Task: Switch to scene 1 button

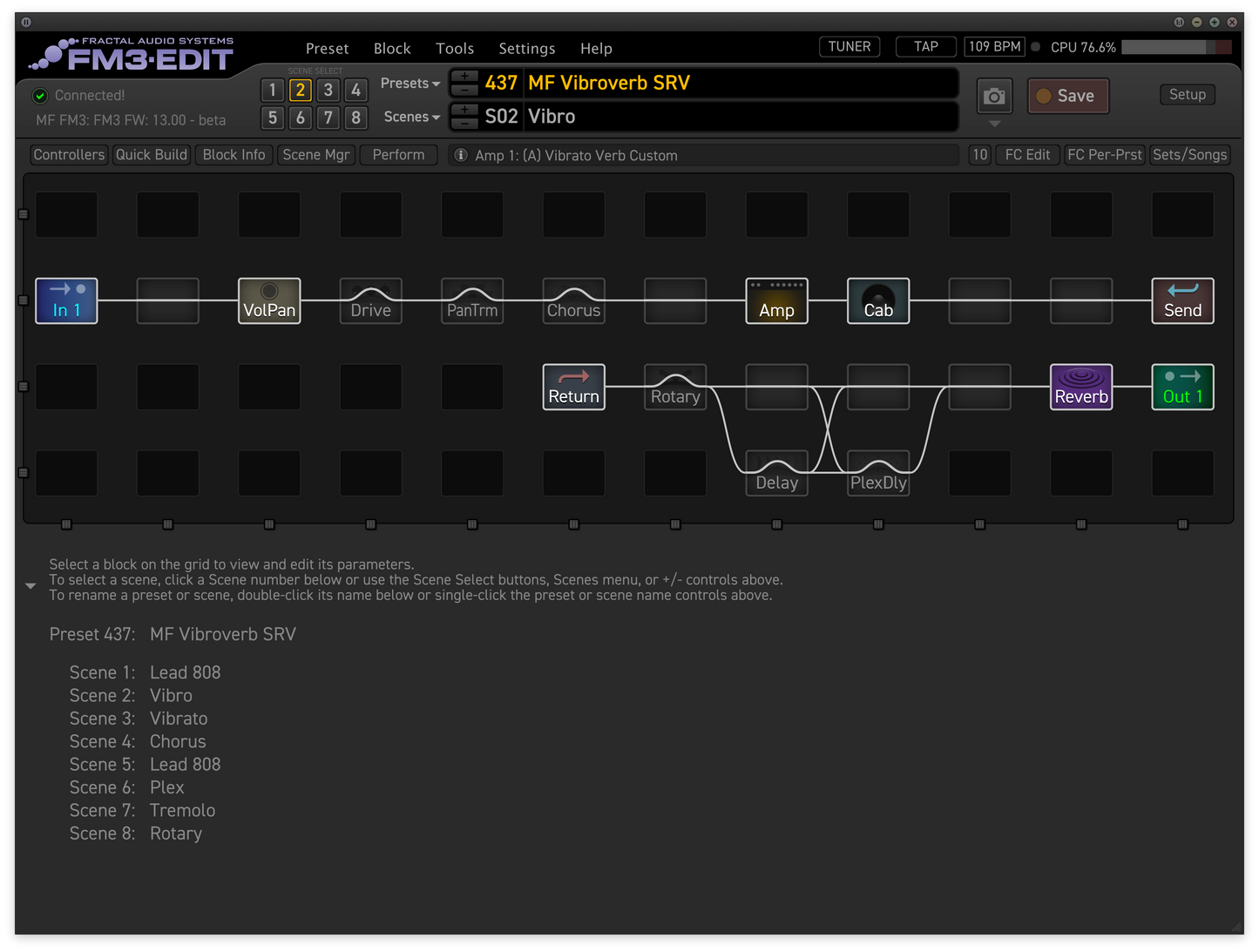Action: pos(273,90)
